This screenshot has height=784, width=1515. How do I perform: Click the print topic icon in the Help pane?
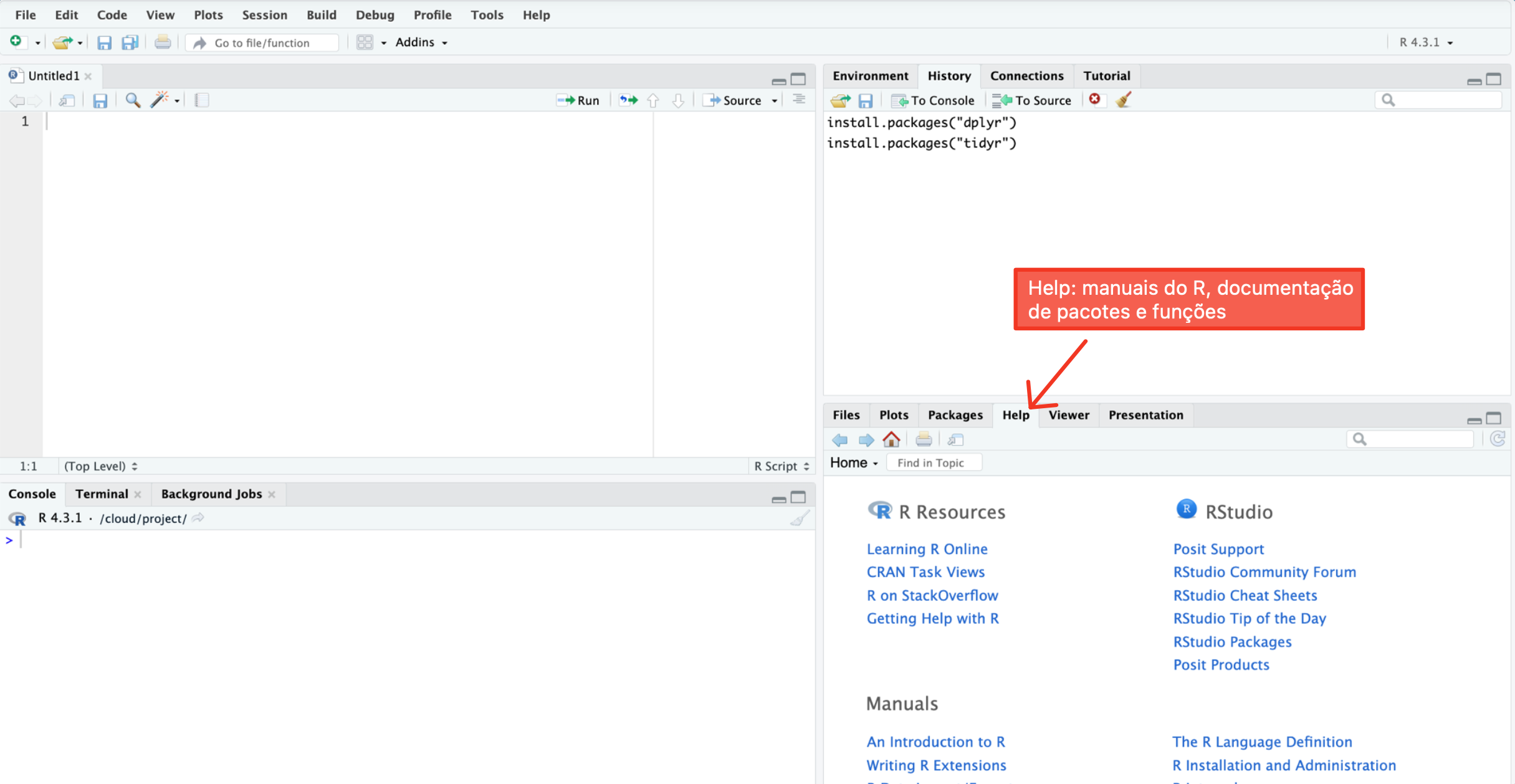pyautogui.click(x=924, y=439)
